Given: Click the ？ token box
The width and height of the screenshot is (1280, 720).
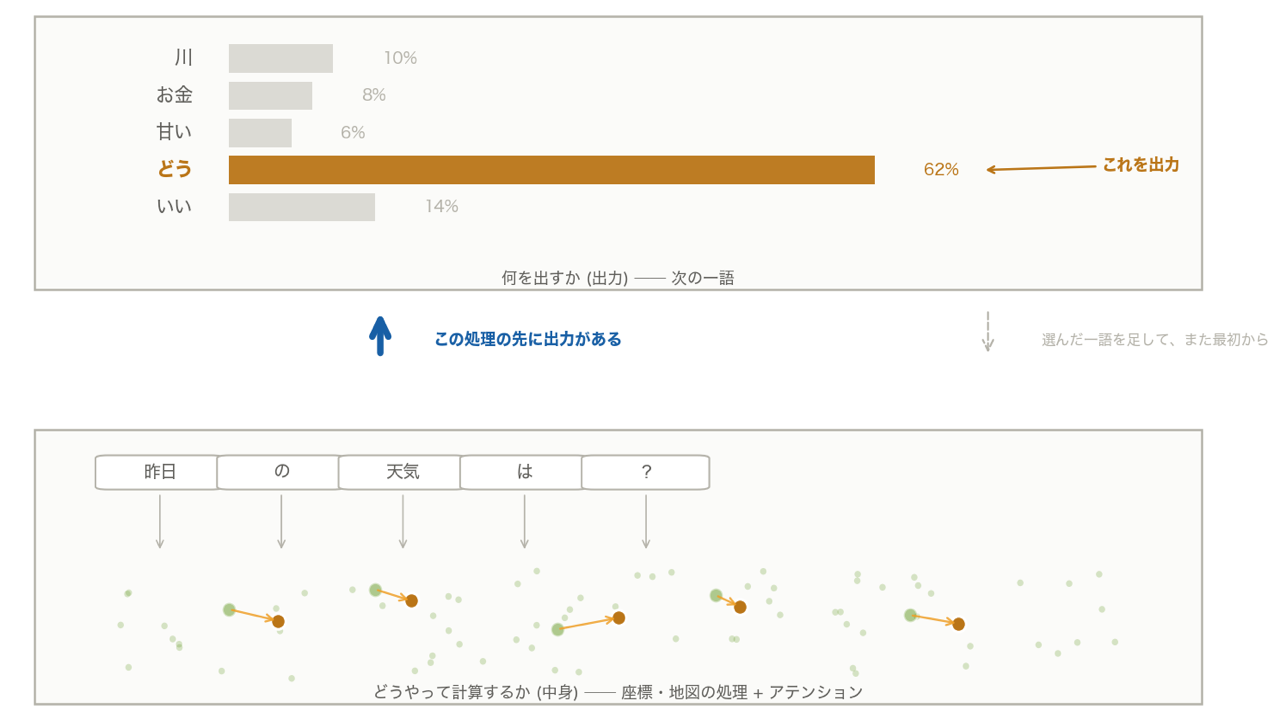Looking at the screenshot, I should [x=646, y=472].
